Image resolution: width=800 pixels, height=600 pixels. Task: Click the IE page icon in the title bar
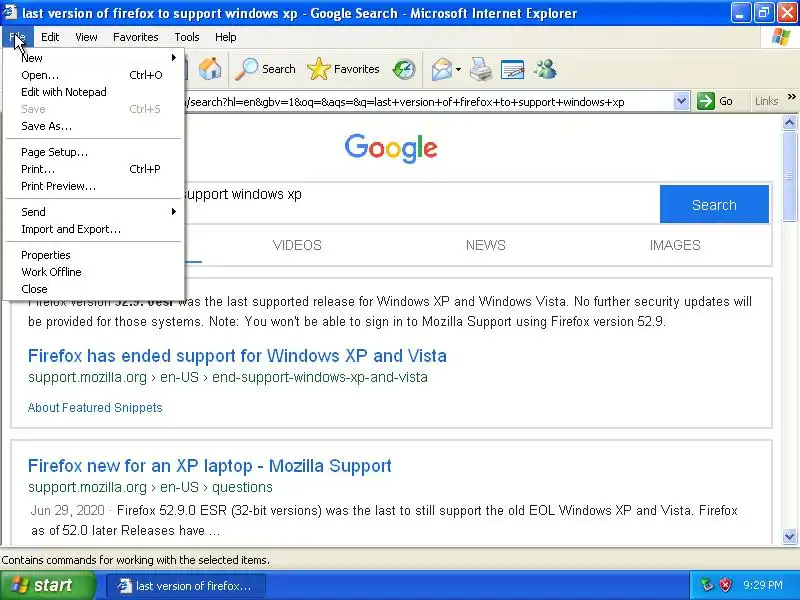tap(10, 12)
